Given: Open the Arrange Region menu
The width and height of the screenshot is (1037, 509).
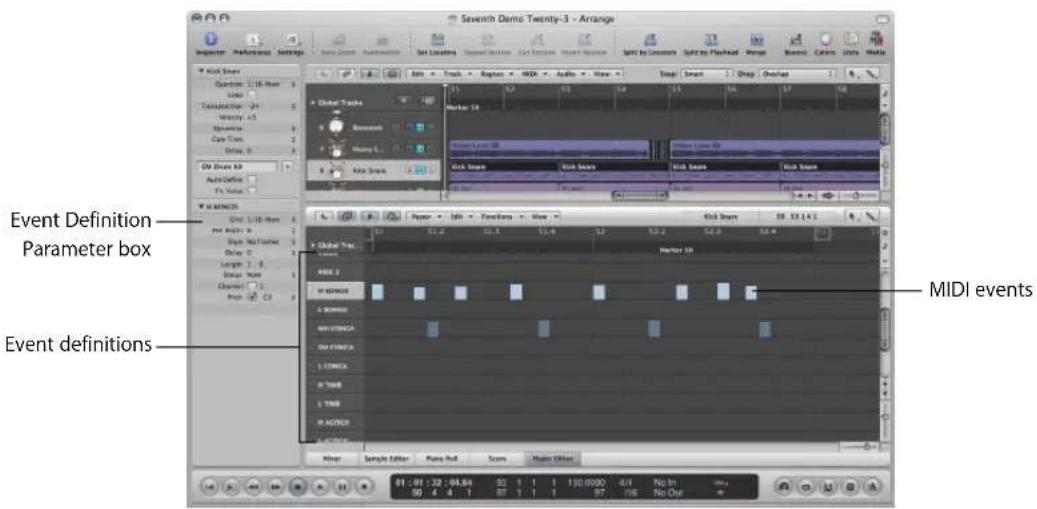Looking at the screenshot, I should tap(497, 75).
